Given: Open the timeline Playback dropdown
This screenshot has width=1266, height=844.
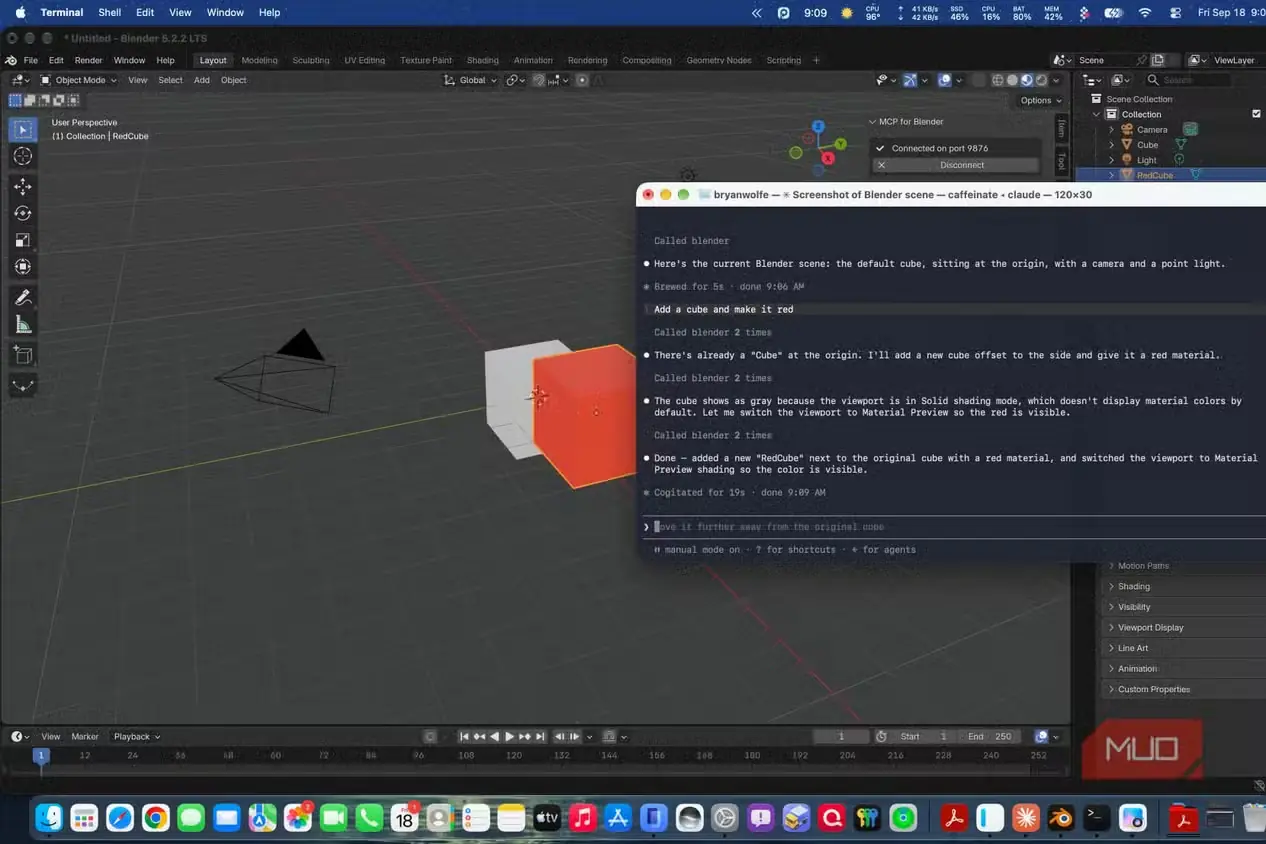Looking at the screenshot, I should coord(137,736).
